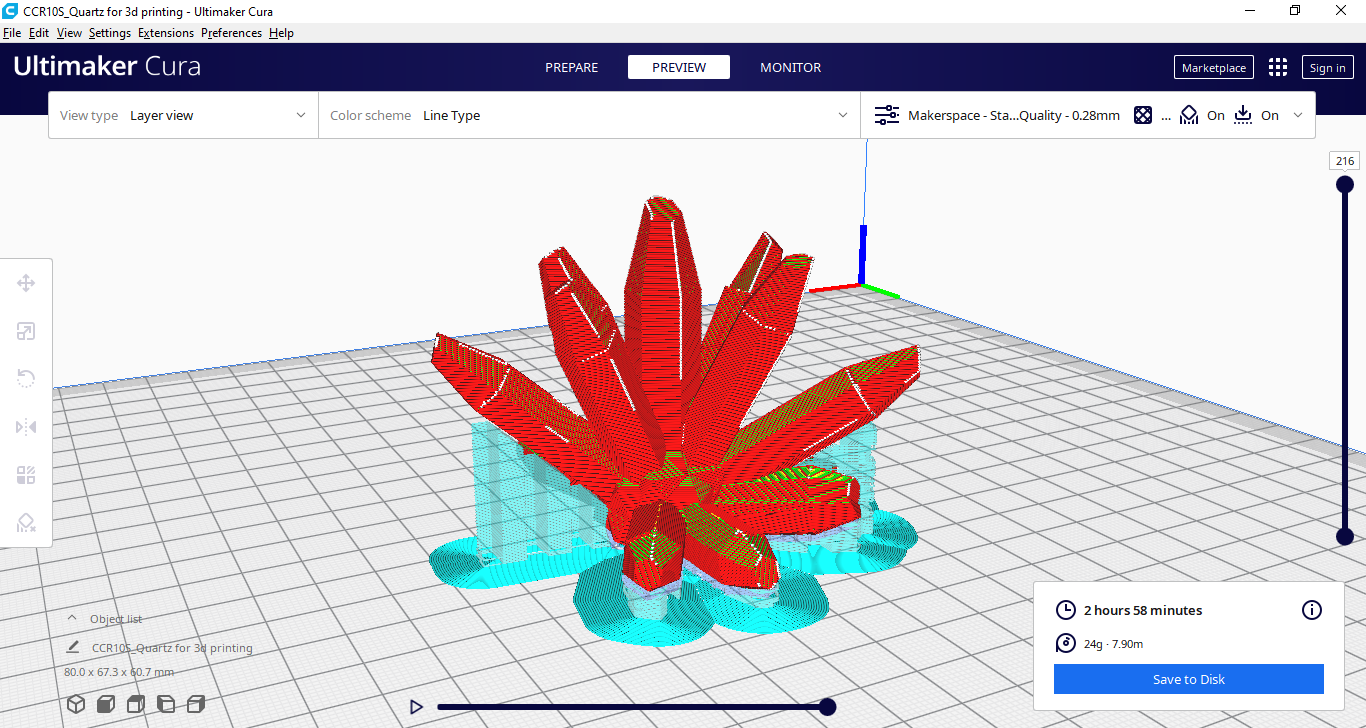Expand the Object list
Screen dimensions: 1366x728
tap(105, 619)
